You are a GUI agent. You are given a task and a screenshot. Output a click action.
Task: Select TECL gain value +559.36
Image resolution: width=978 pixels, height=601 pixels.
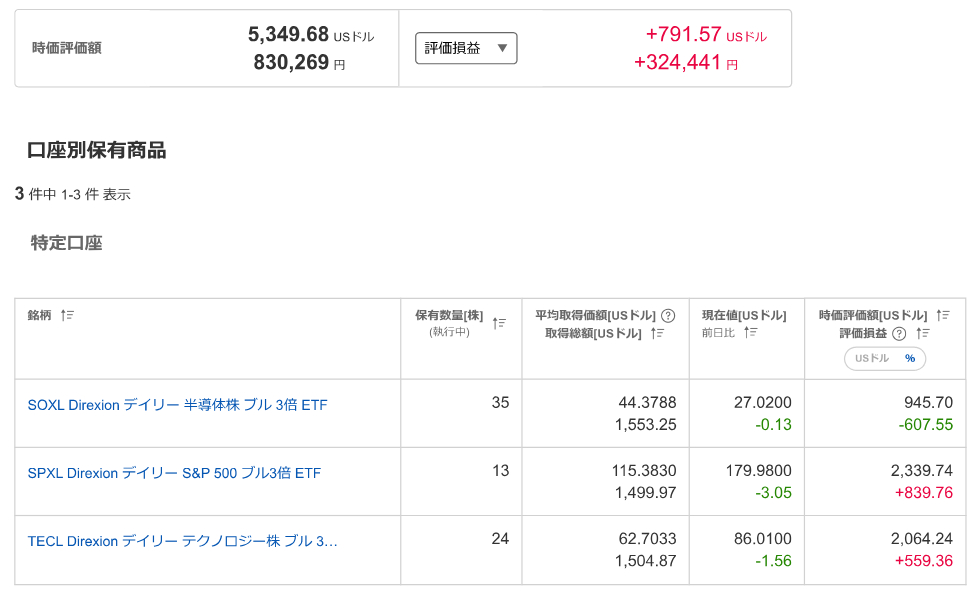[x=924, y=560]
